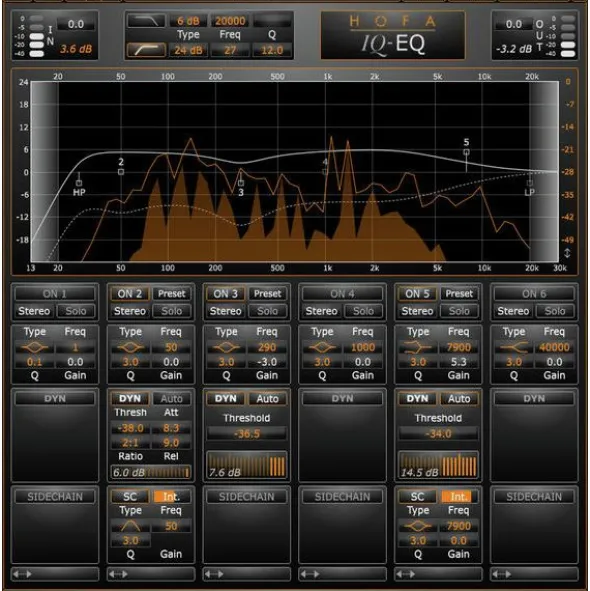The height and width of the screenshot is (591, 590).
Task: Click band 6 bottom width arrows
Action: tap(501, 574)
